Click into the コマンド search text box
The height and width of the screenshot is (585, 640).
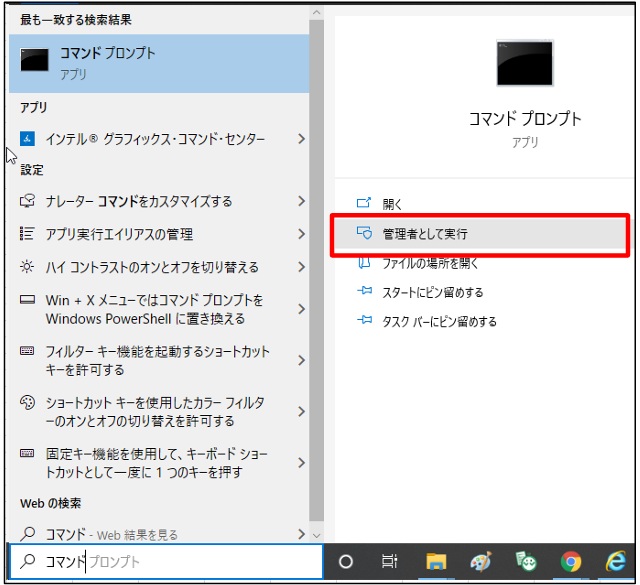click(167, 562)
